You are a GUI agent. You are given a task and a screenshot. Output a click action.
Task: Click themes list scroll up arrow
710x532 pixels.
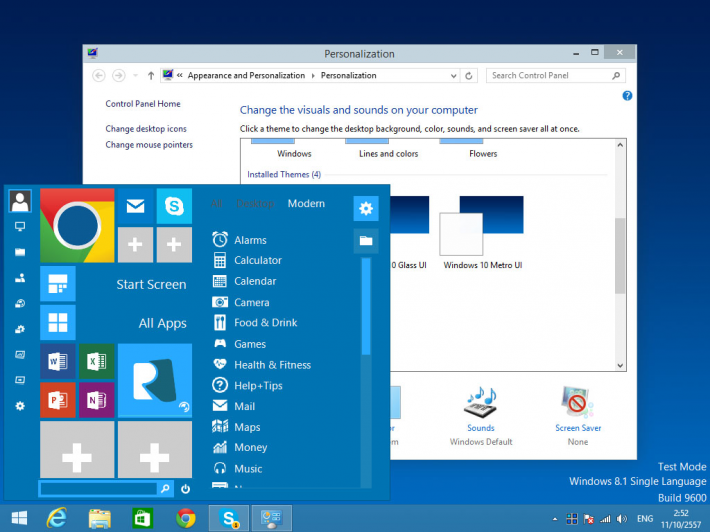620,145
